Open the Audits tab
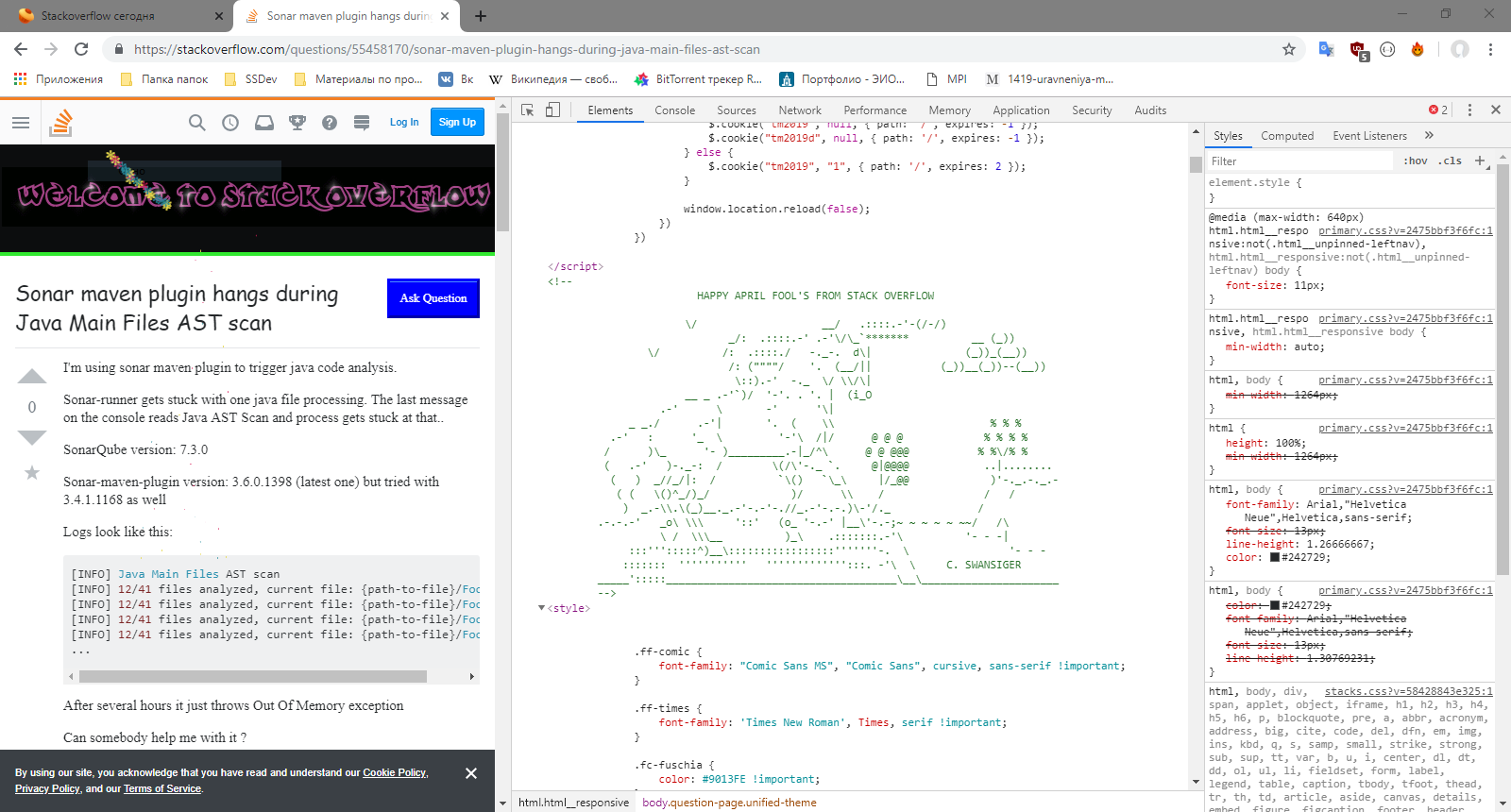The image size is (1511, 812). click(x=1150, y=110)
